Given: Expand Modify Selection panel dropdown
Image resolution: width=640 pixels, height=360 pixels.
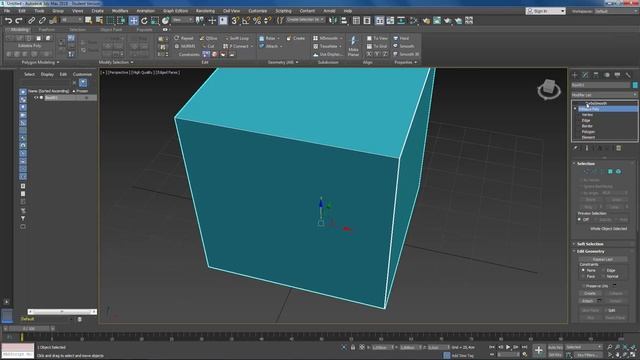Looking at the screenshot, I should click(x=116, y=62).
